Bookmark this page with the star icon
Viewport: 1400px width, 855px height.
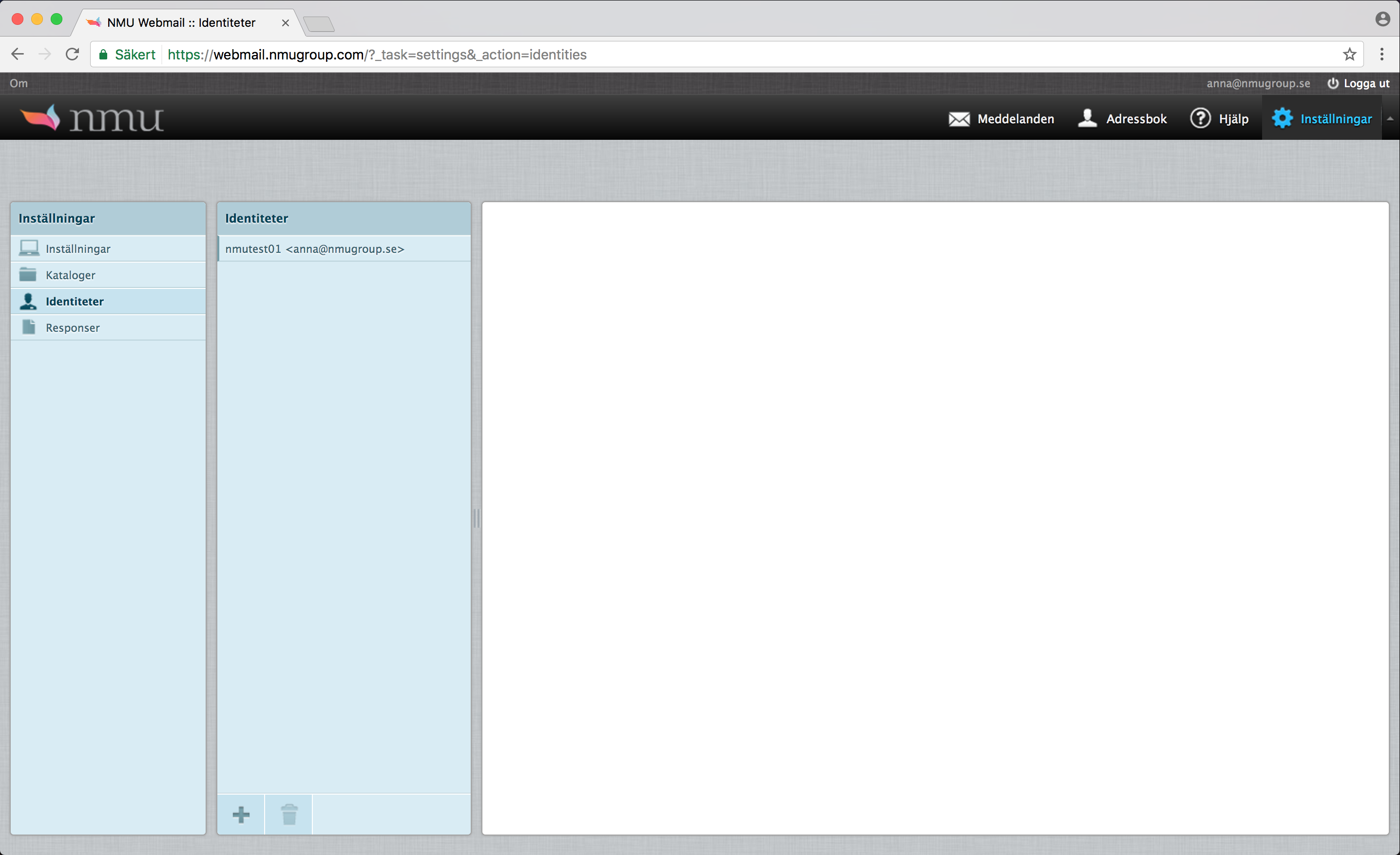coord(1349,55)
